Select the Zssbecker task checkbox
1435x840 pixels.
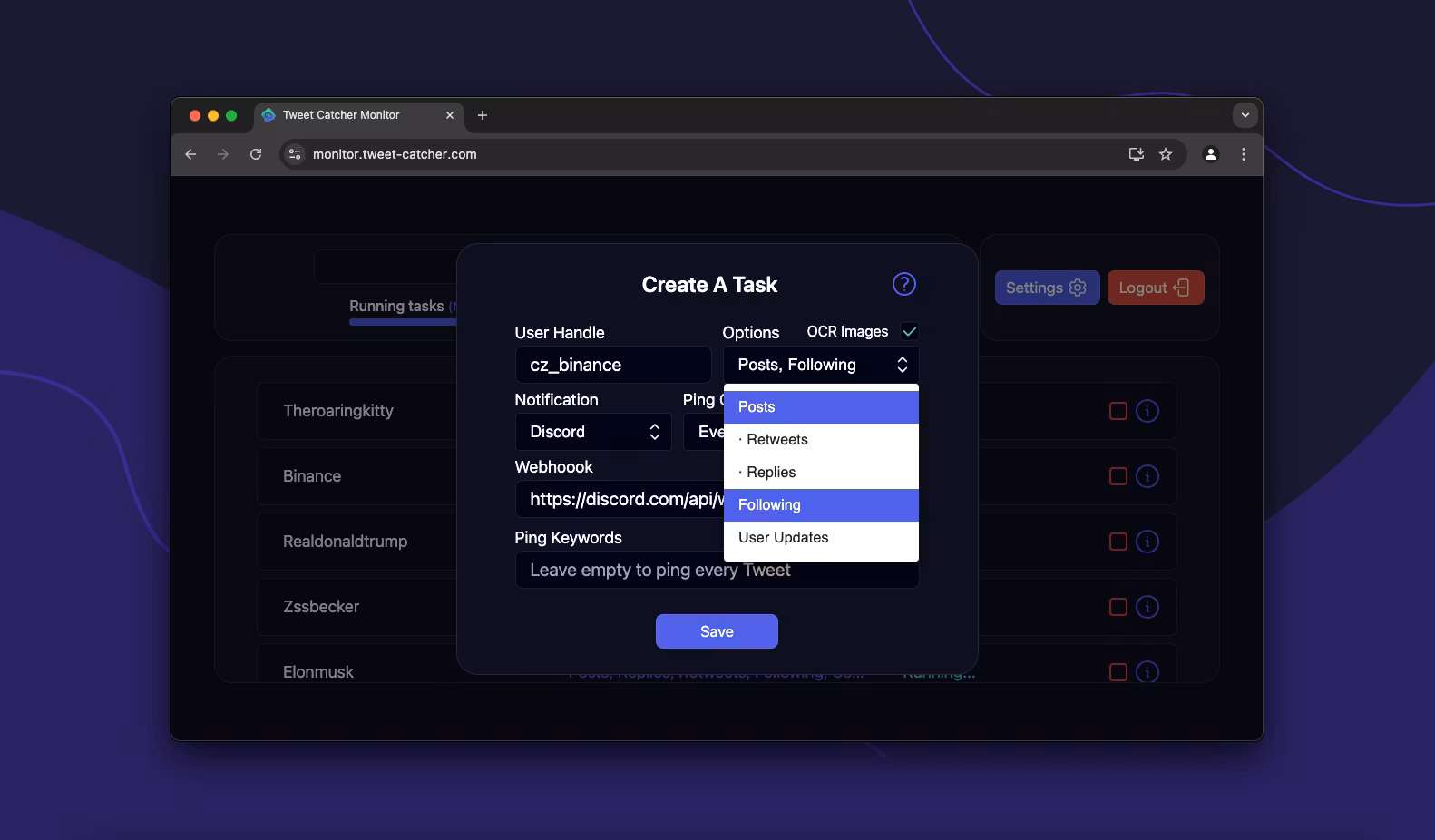point(1118,607)
